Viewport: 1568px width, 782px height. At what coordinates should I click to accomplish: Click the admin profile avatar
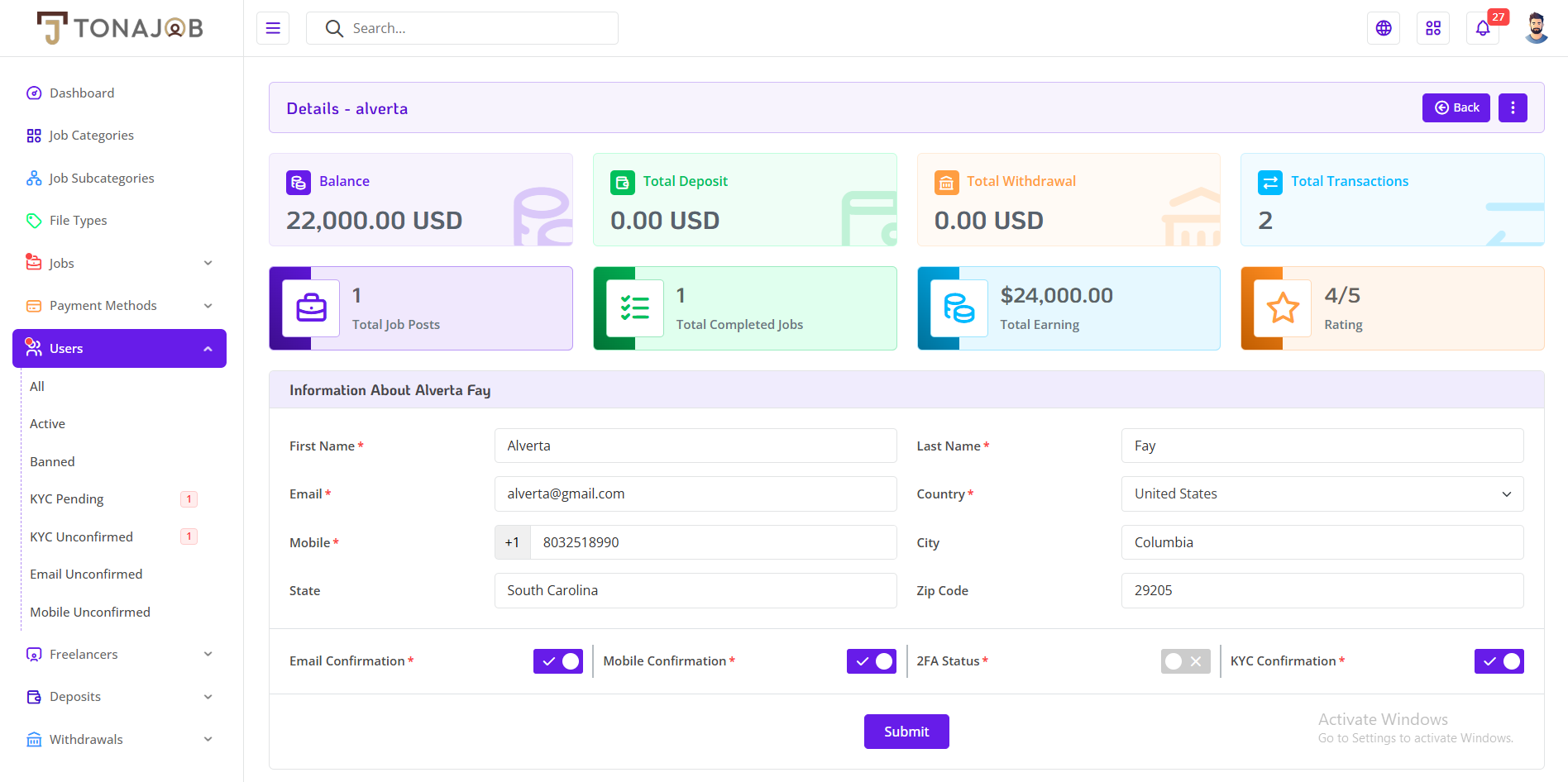pos(1537,28)
